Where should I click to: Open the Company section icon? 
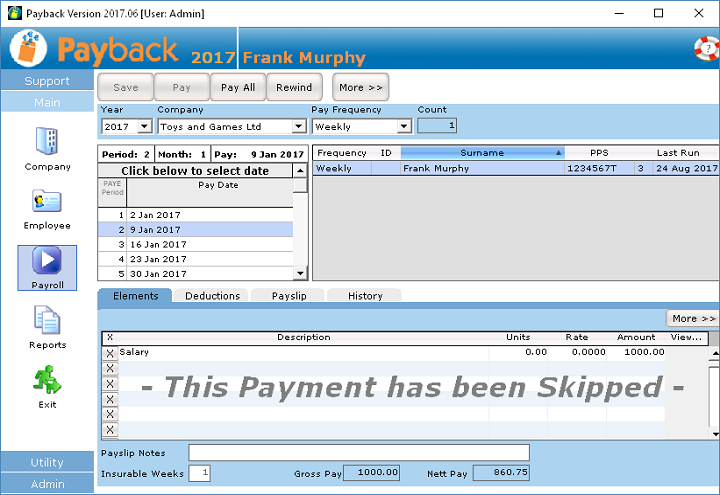(47, 142)
